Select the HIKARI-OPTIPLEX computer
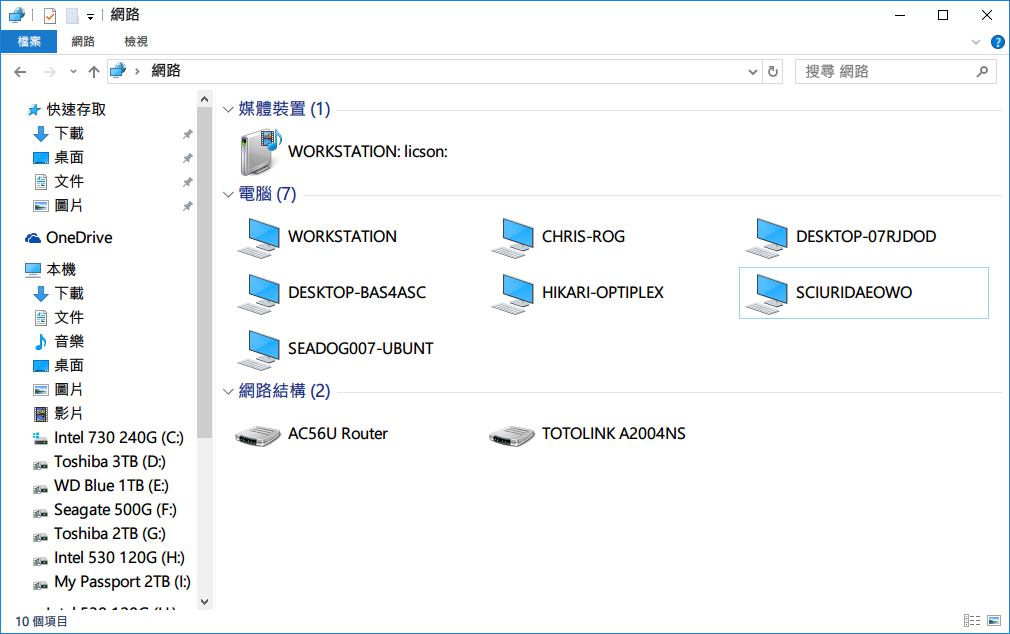1010x634 pixels. pos(577,293)
